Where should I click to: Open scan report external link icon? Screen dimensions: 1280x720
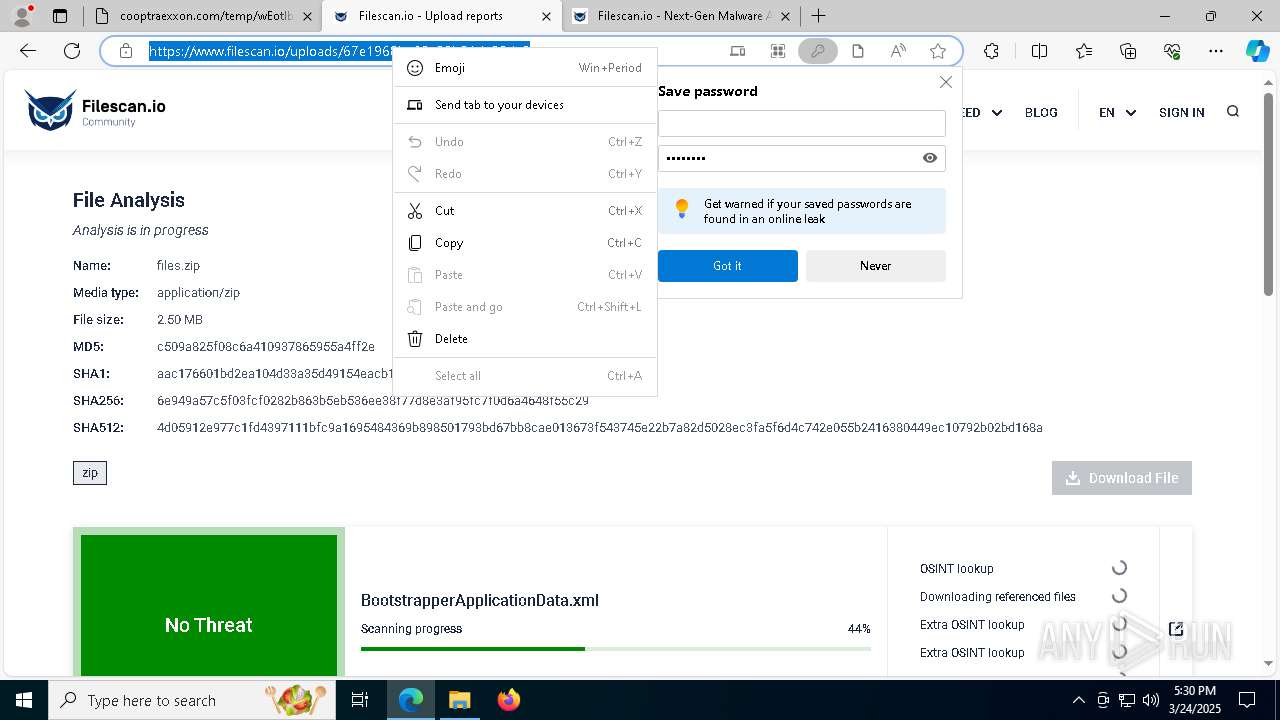pos(1176,629)
